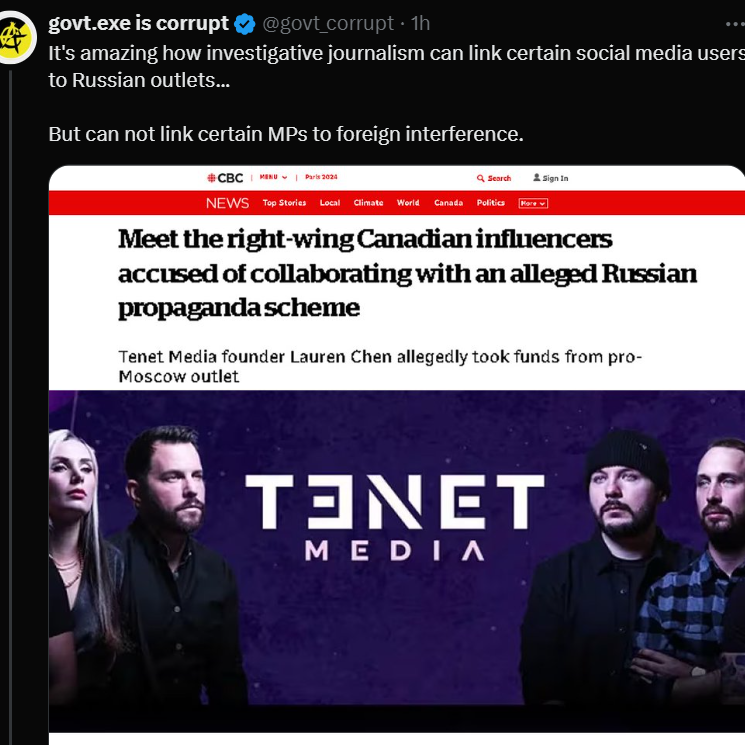Go to the Local news tab

point(330,203)
